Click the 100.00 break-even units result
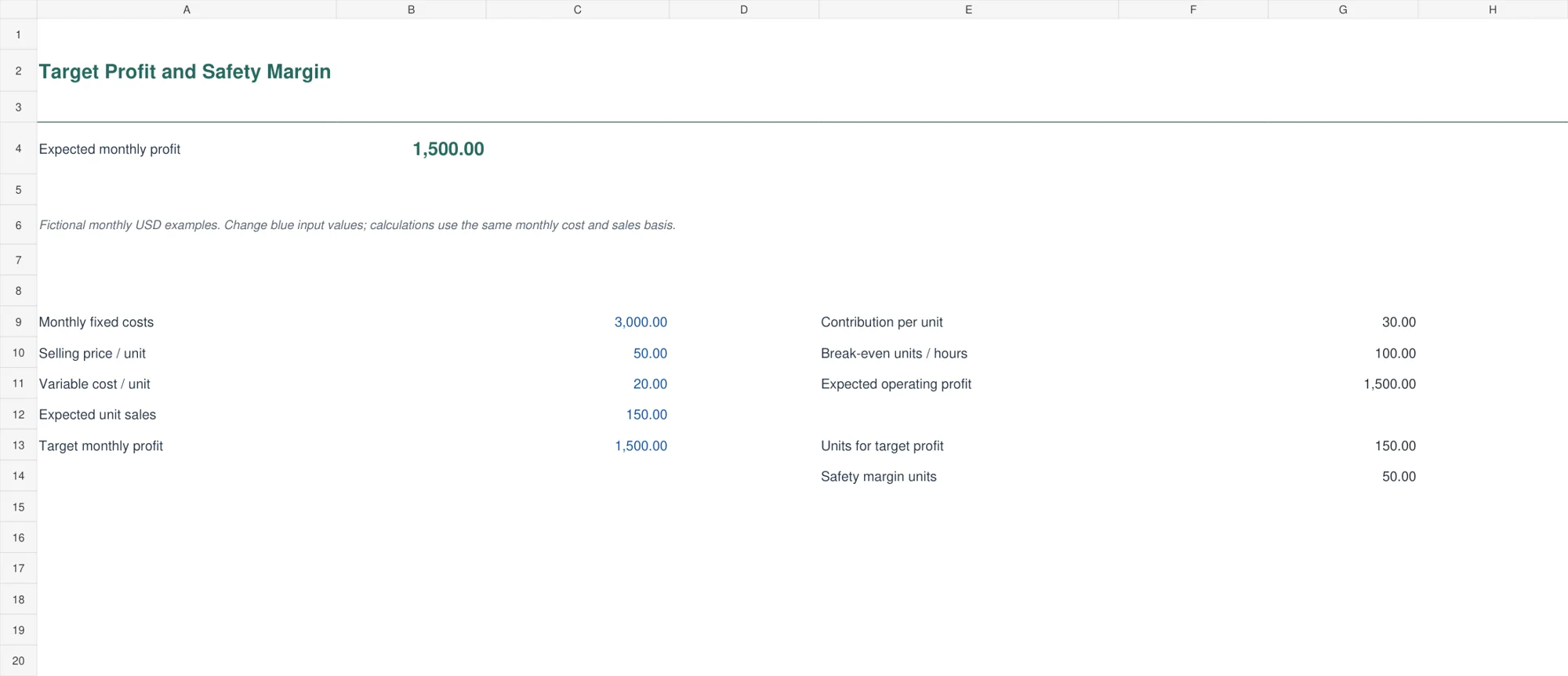Viewport: 1568px width, 676px height. [x=1395, y=354]
